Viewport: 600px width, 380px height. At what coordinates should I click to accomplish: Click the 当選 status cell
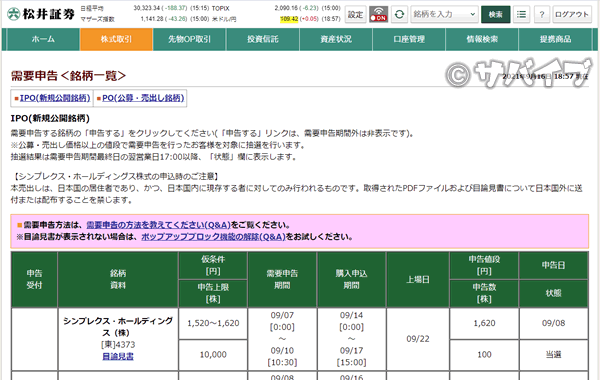pos(553,355)
